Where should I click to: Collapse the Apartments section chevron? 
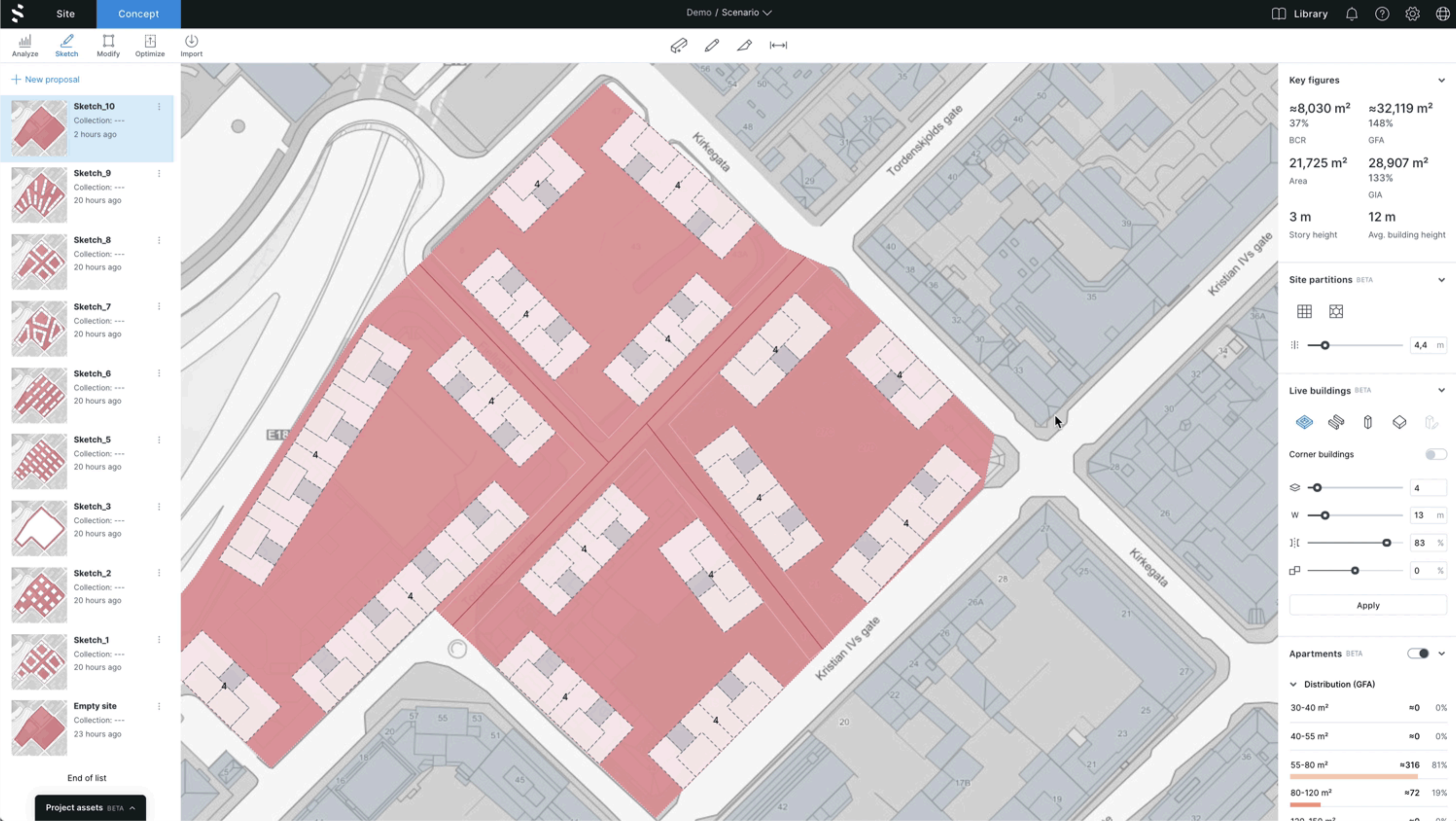[x=1442, y=654]
